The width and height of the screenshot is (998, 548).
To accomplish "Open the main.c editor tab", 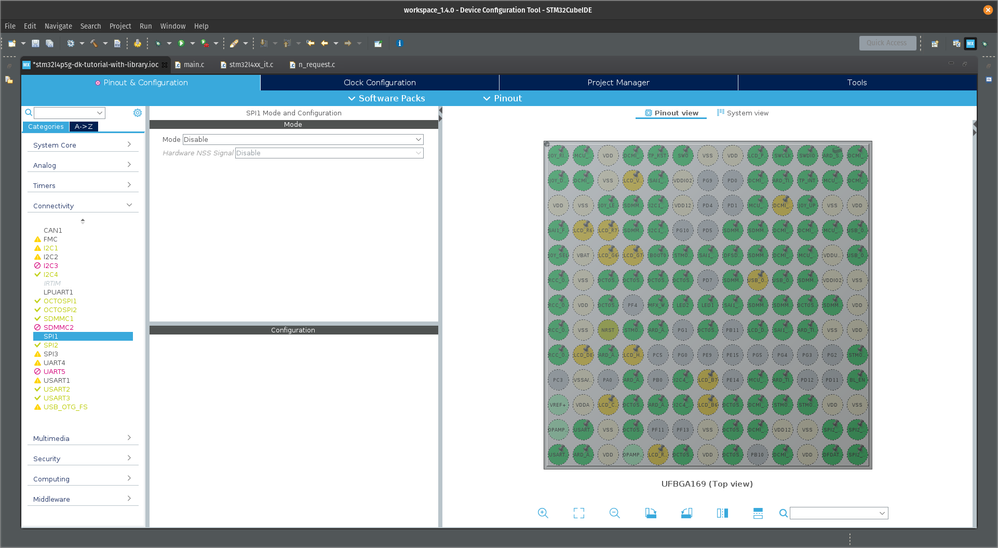I will (190, 64).
